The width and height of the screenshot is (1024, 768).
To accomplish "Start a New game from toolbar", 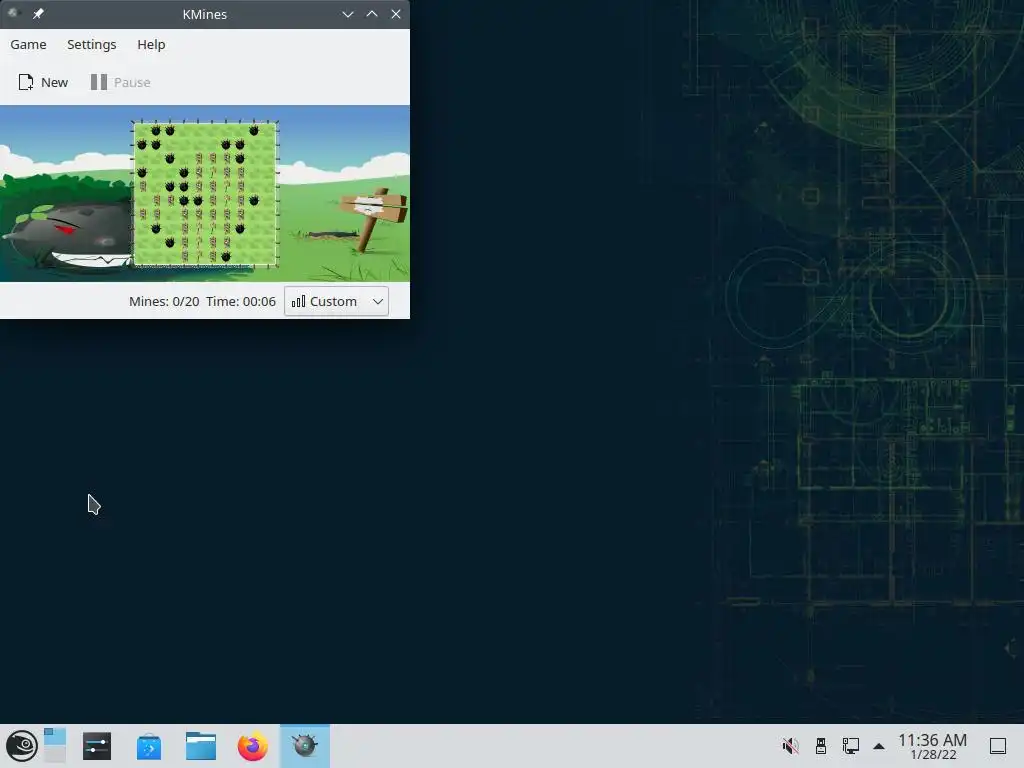I will [43, 82].
